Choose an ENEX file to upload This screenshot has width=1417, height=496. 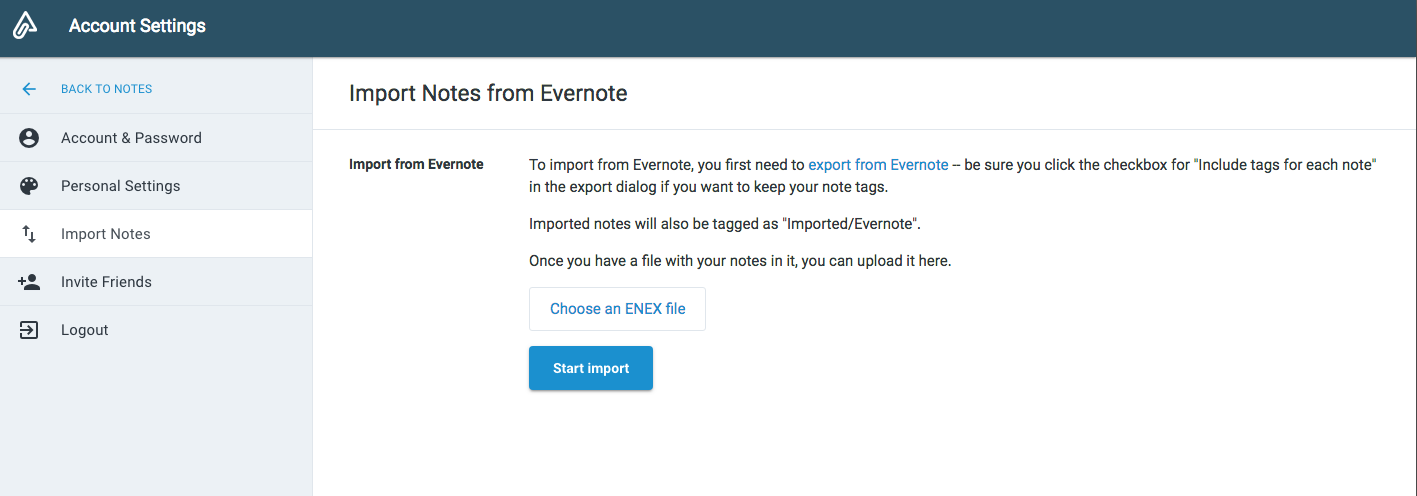click(617, 309)
